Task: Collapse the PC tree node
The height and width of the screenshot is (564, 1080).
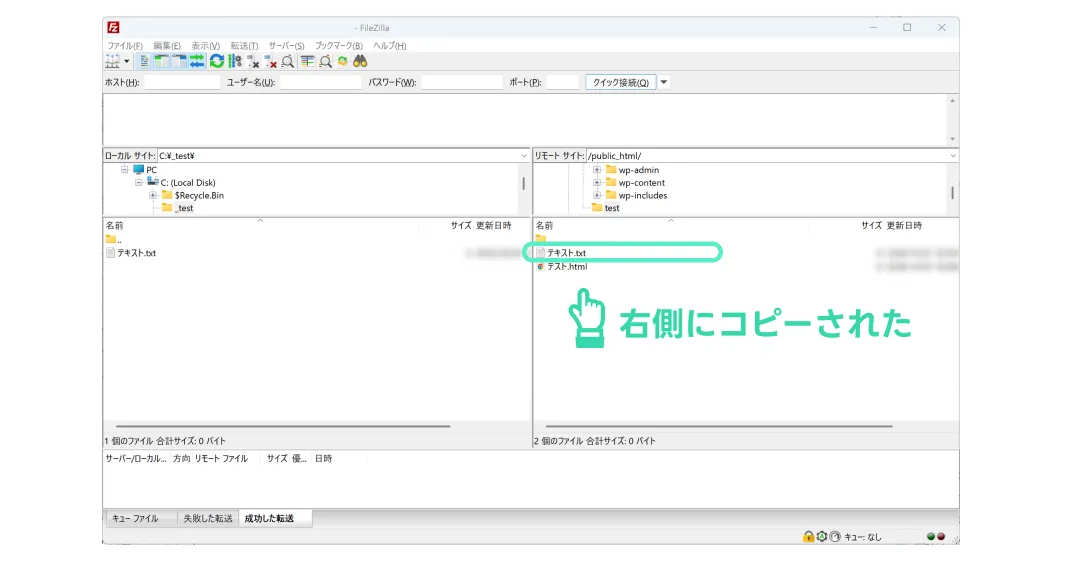Action: point(125,169)
